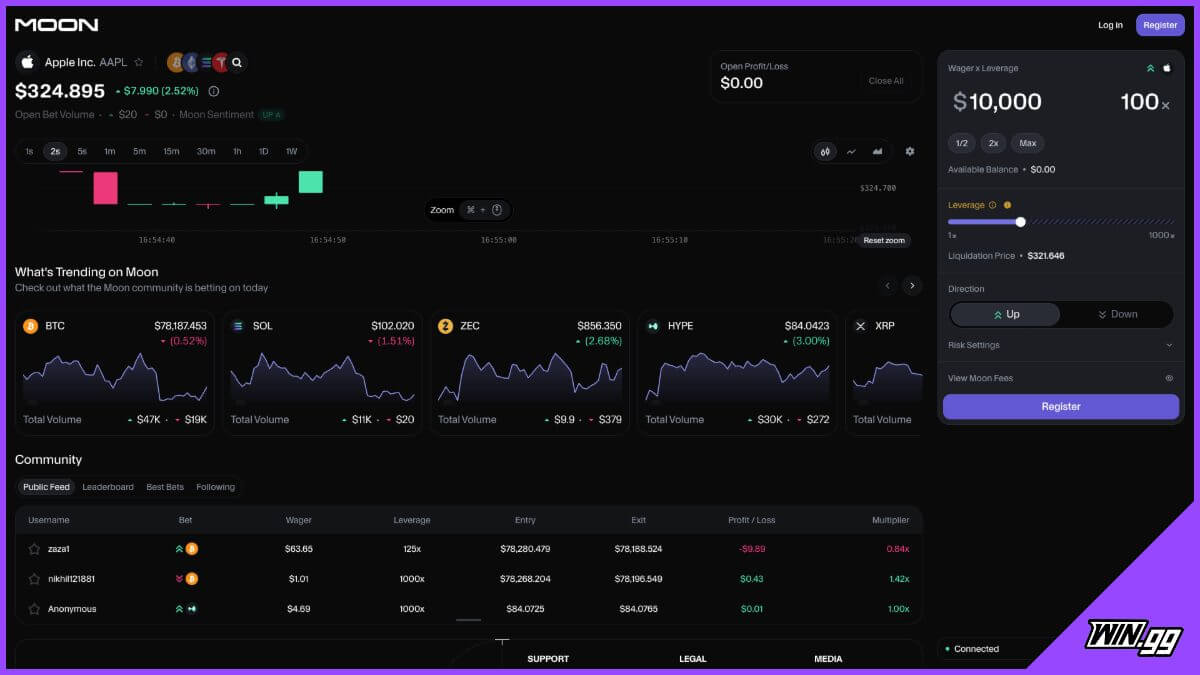Viewport: 1200px width, 675px height.
Task: Click the orange Leverage warning icon
Action: pos(1007,205)
